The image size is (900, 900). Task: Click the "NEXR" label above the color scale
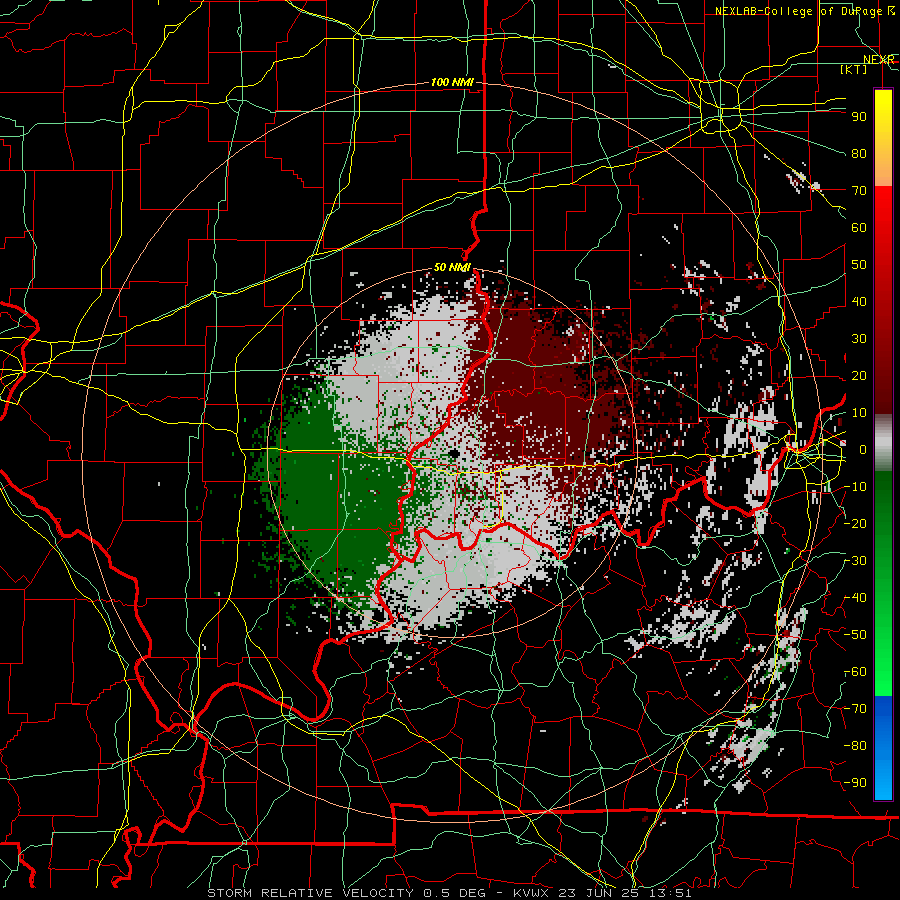[878, 60]
